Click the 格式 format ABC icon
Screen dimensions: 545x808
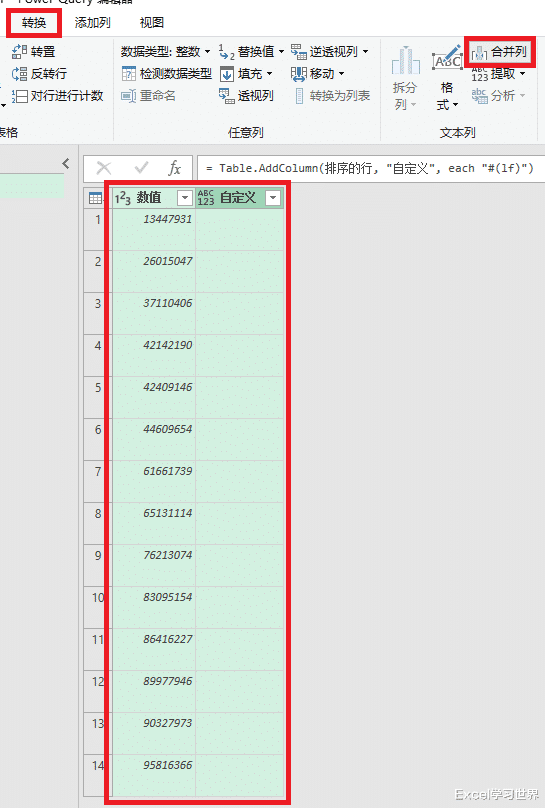pos(447,58)
